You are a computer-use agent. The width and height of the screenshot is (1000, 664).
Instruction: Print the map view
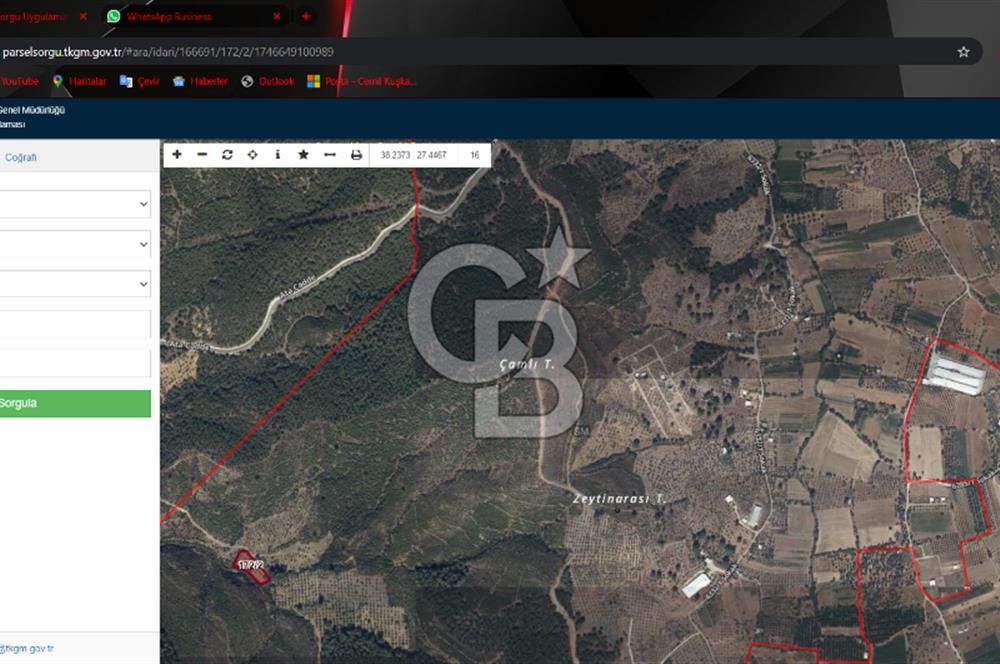[x=356, y=154]
